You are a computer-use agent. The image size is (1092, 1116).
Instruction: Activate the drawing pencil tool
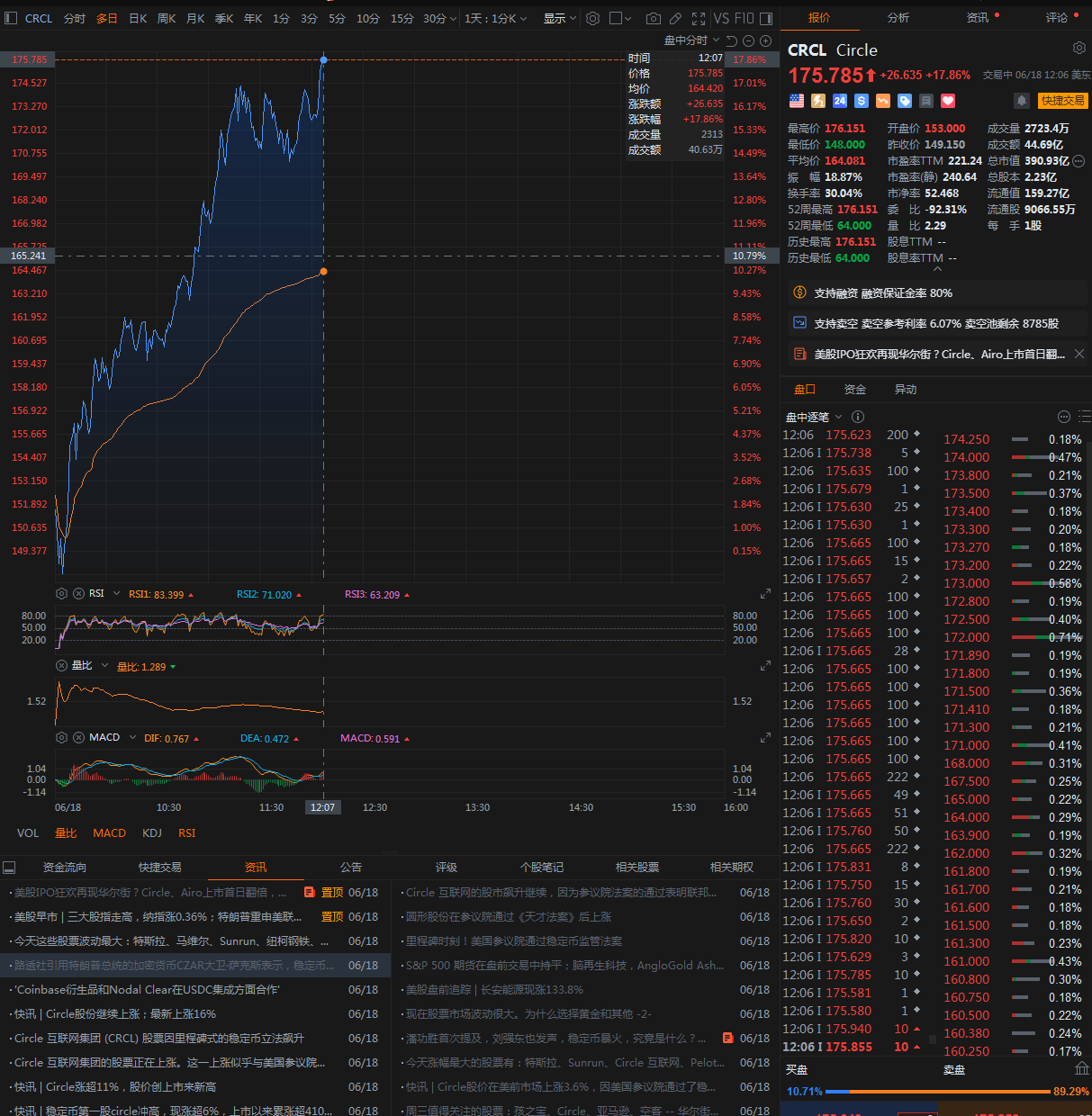click(676, 18)
